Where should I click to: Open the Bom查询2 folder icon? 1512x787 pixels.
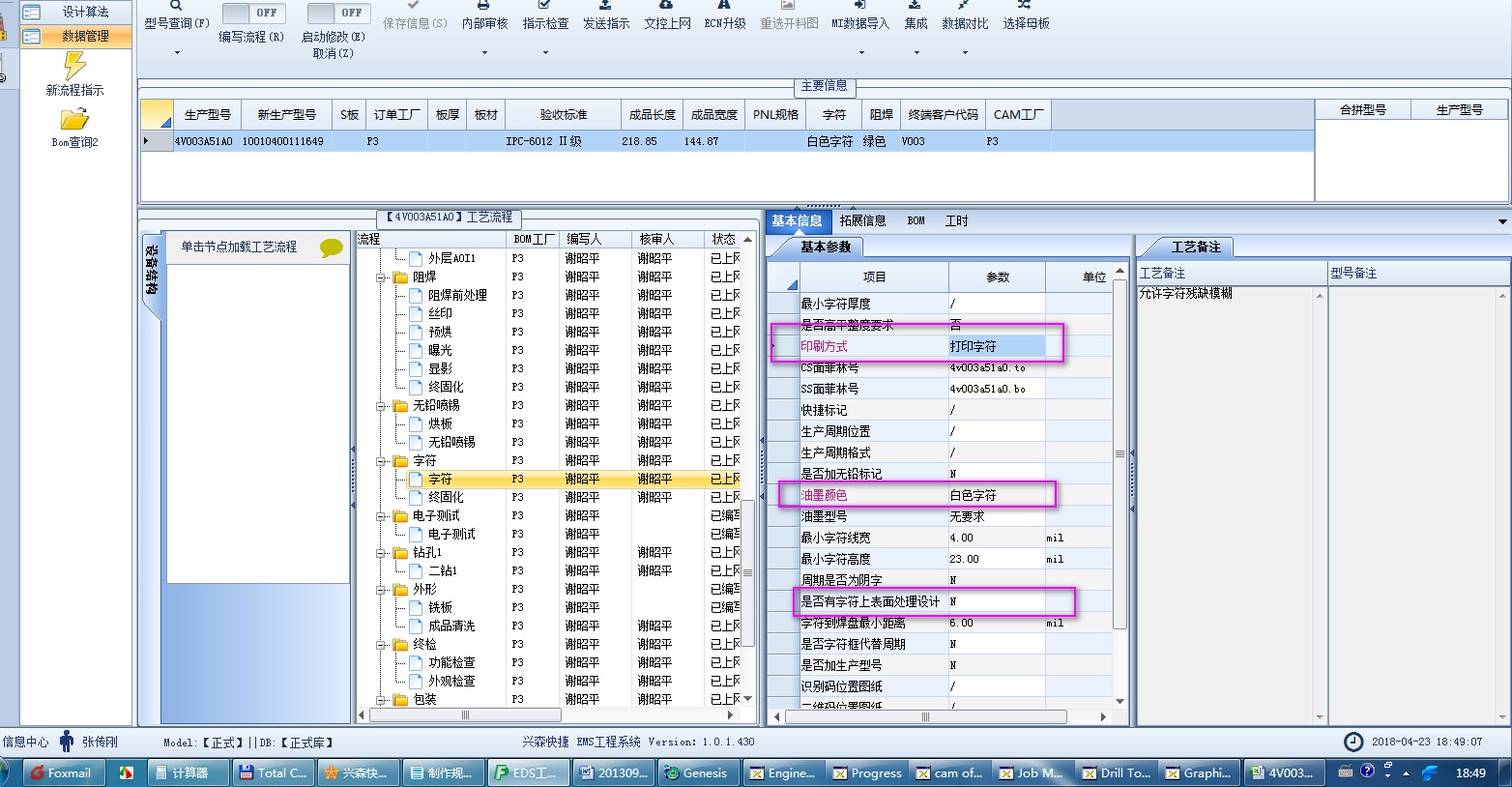point(74,119)
